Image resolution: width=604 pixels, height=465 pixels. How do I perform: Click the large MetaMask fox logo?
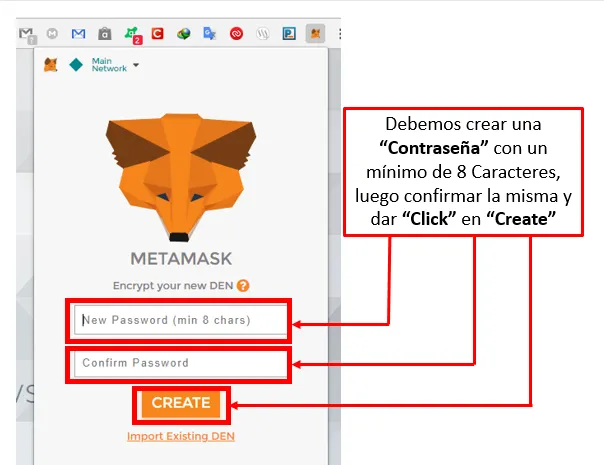pos(181,177)
